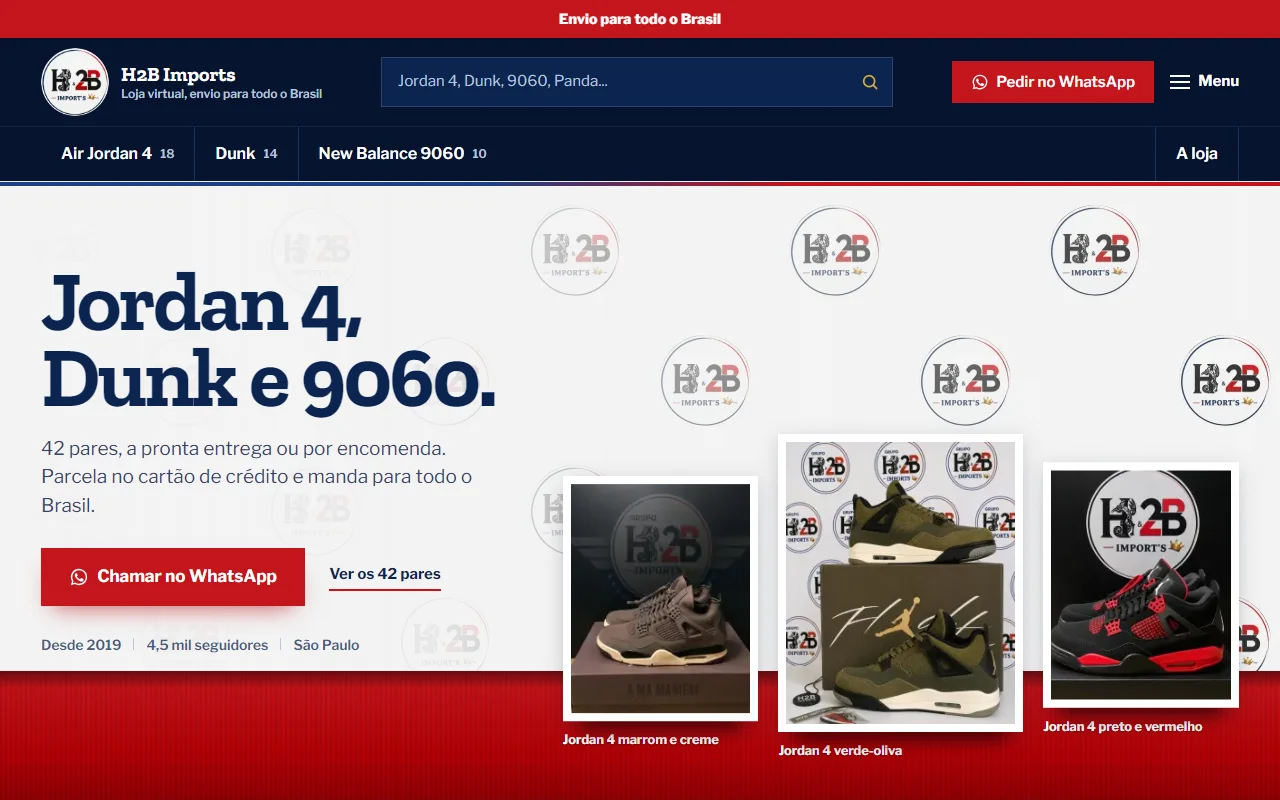Open the Air Jordan 4 category
The width and height of the screenshot is (1280, 800).
coord(118,154)
